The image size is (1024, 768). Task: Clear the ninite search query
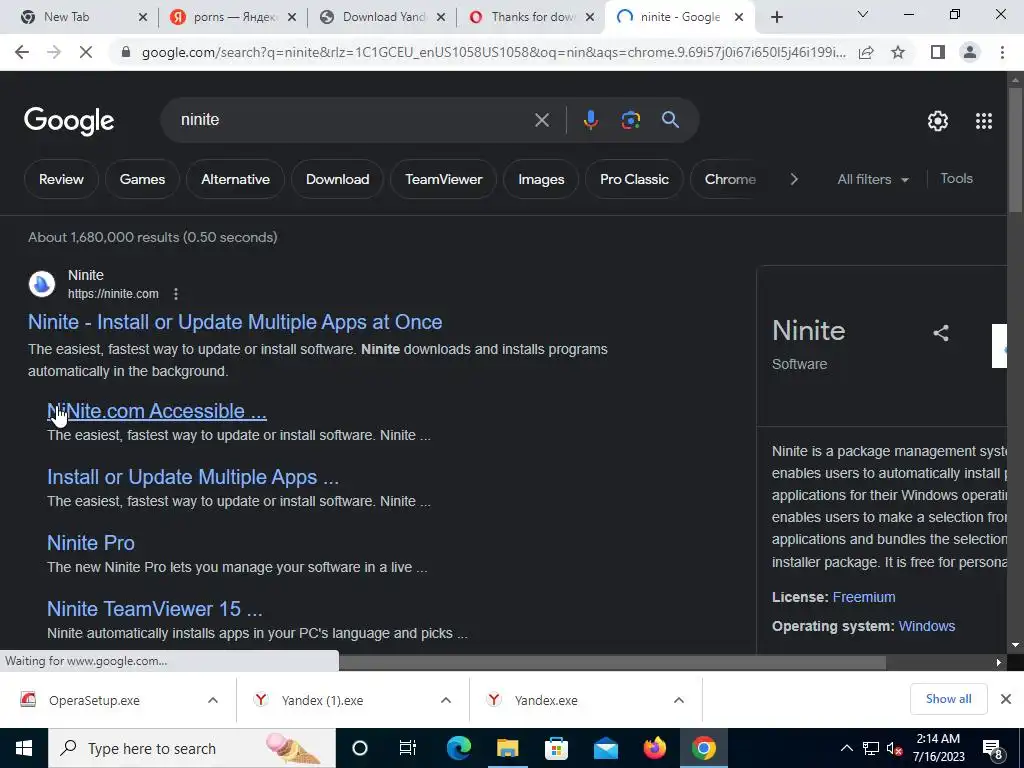[541, 120]
